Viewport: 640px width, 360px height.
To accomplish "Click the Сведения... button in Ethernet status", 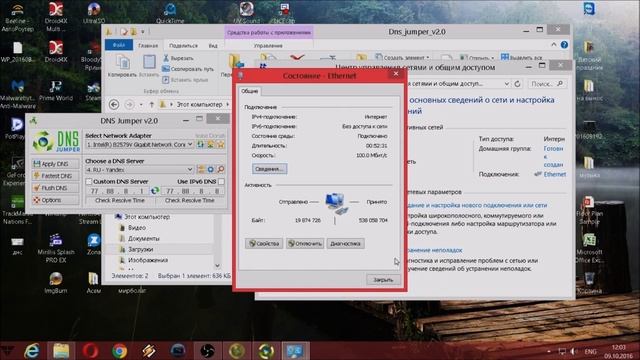I will (269, 169).
